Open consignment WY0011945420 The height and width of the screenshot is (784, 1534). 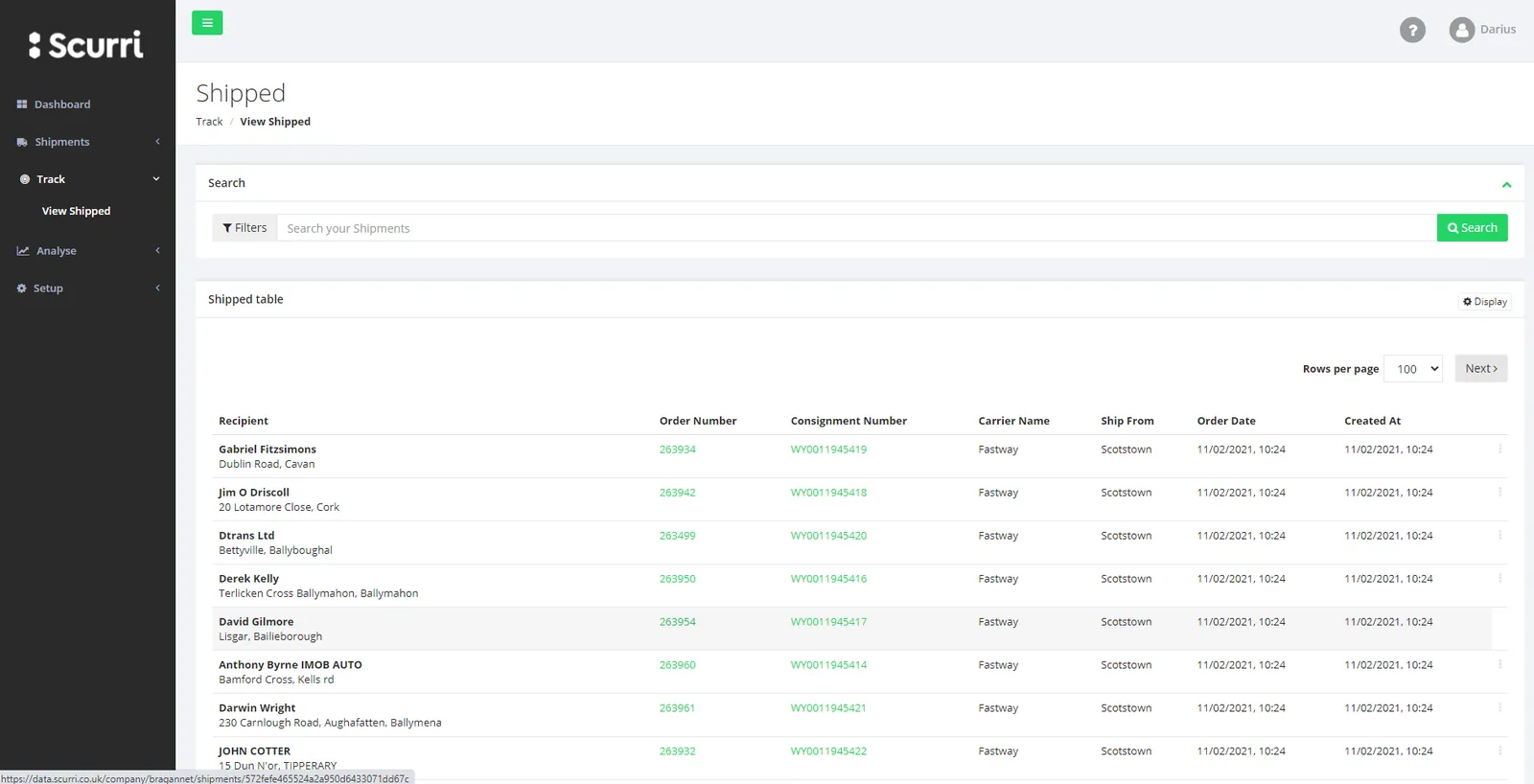(x=828, y=536)
